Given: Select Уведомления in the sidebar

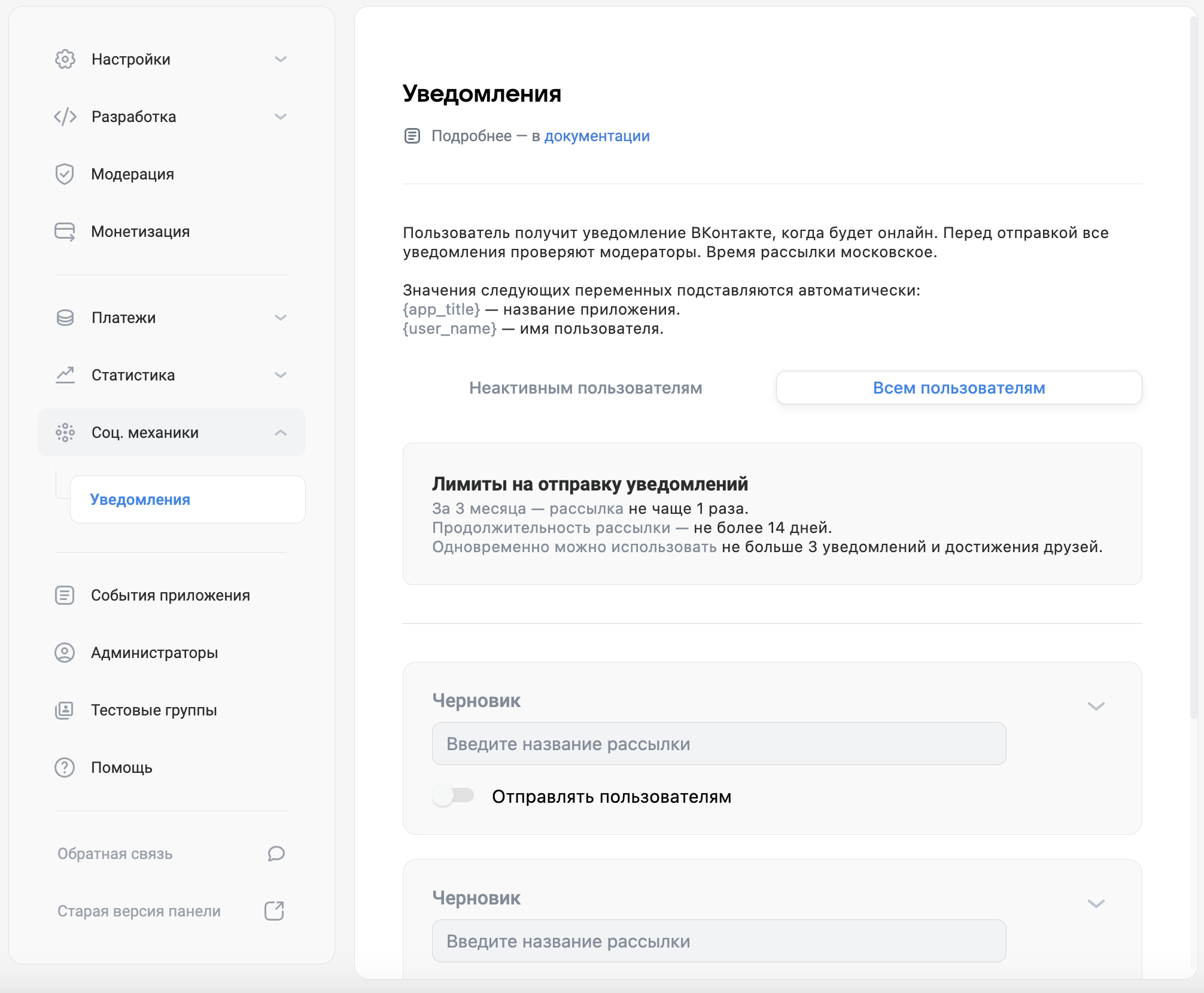Looking at the screenshot, I should click(141, 499).
